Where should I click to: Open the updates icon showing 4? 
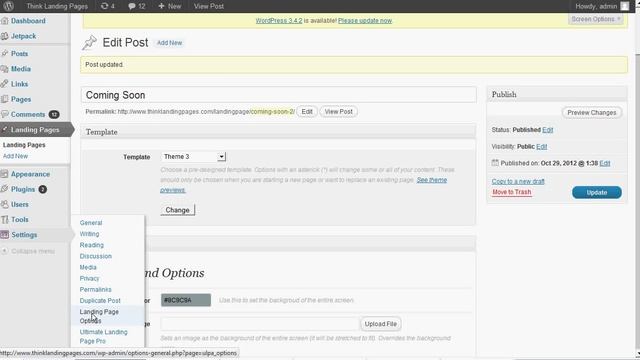click(x=107, y=6)
